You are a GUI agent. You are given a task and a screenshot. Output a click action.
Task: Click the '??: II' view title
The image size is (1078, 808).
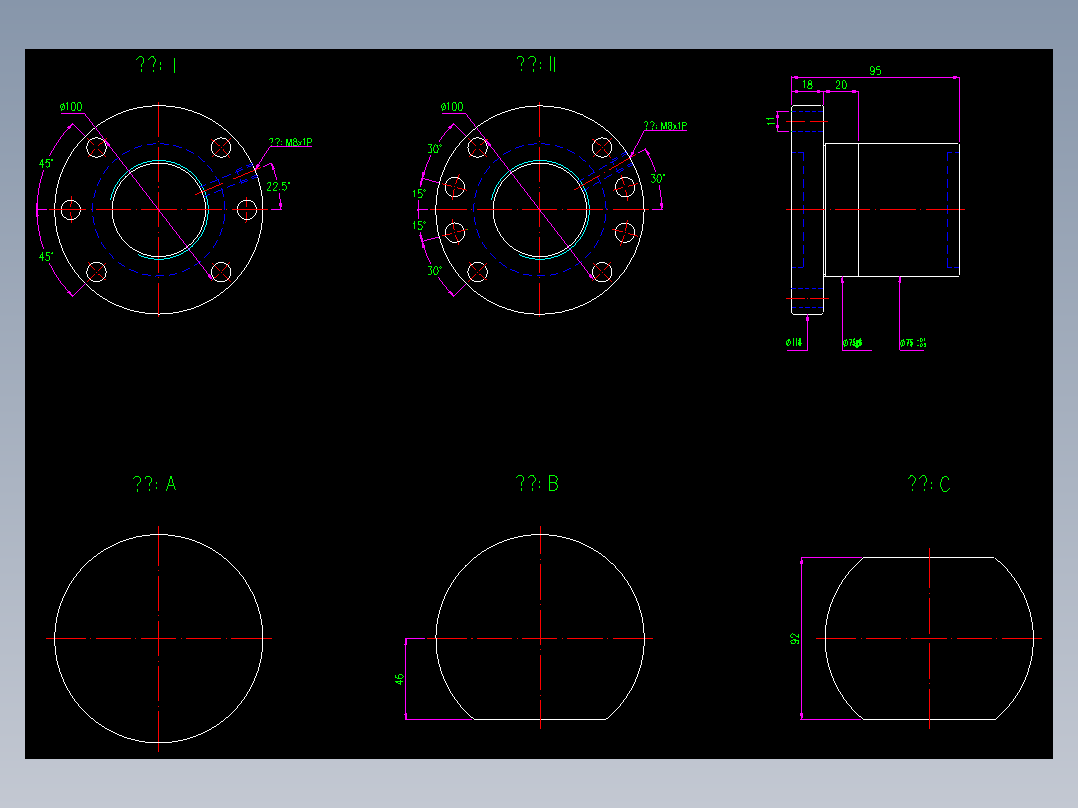537,64
